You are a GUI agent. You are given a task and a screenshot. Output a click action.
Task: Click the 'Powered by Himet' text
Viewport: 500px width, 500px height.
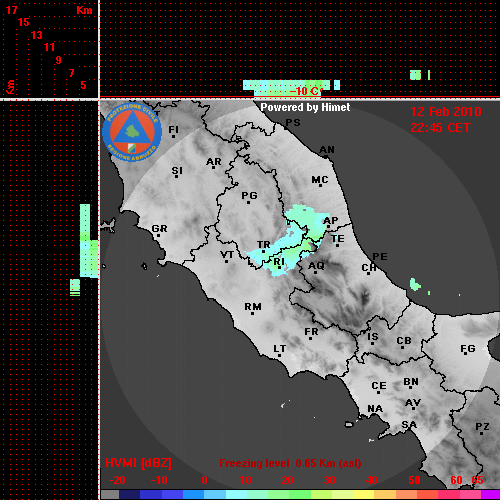(305, 107)
